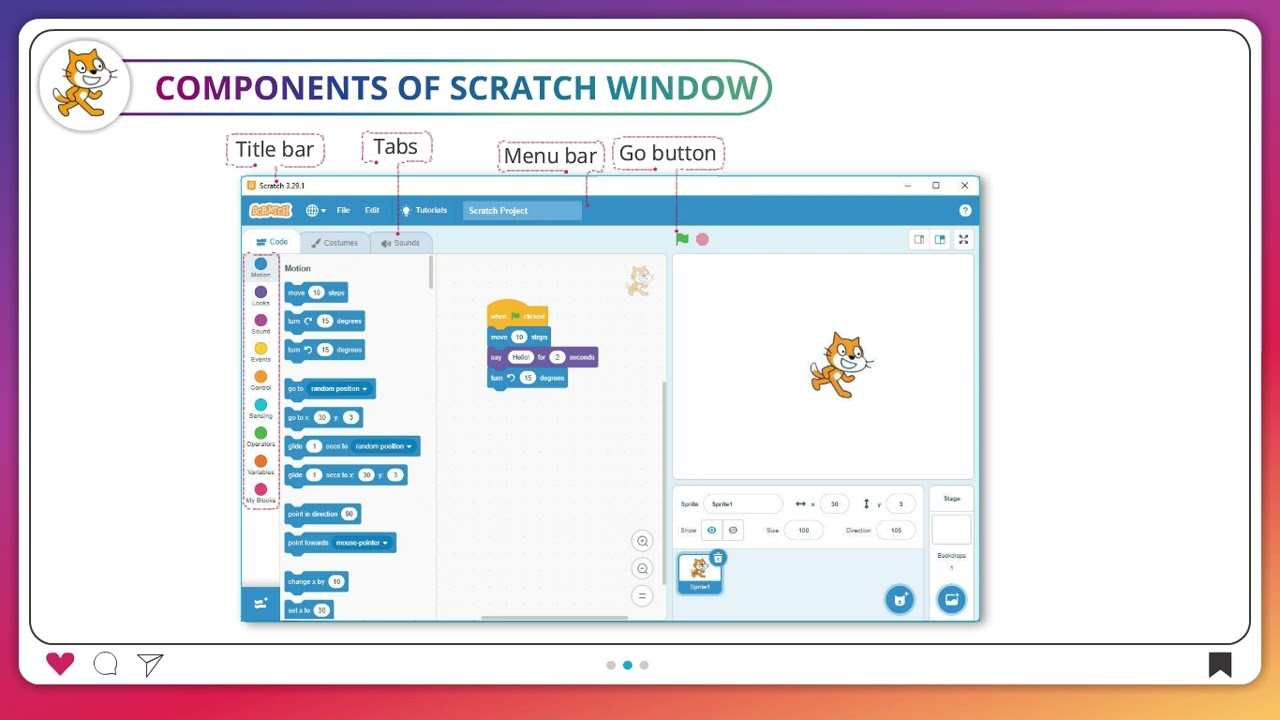Image resolution: width=1280 pixels, height=720 pixels.
Task: Zoom in on the code workspace
Action: [x=642, y=541]
